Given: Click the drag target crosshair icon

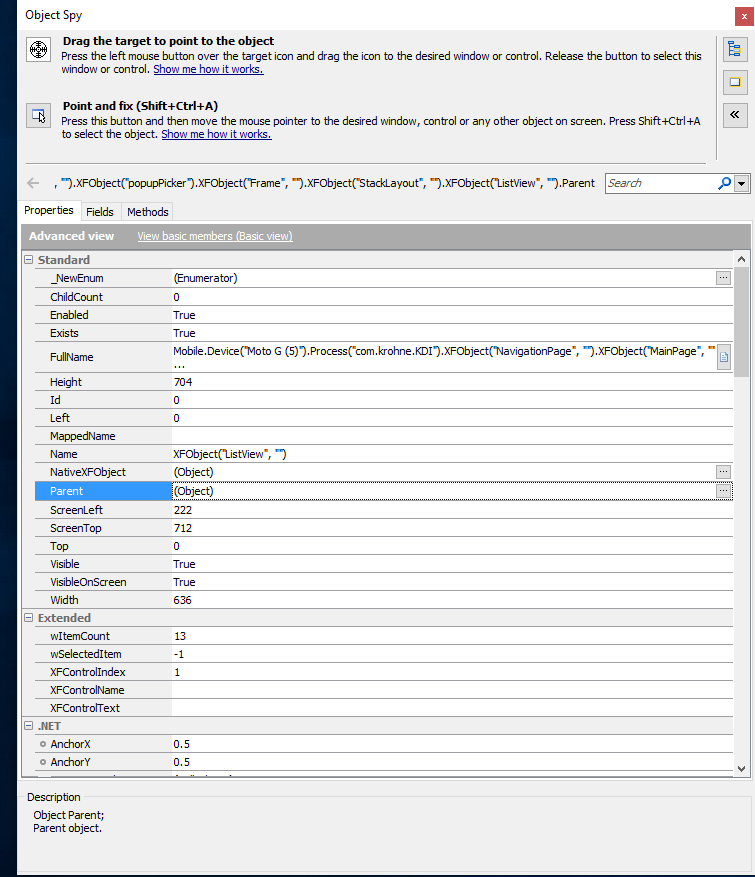Looking at the screenshot, I should pyautogui.click(x=38, y=50).
